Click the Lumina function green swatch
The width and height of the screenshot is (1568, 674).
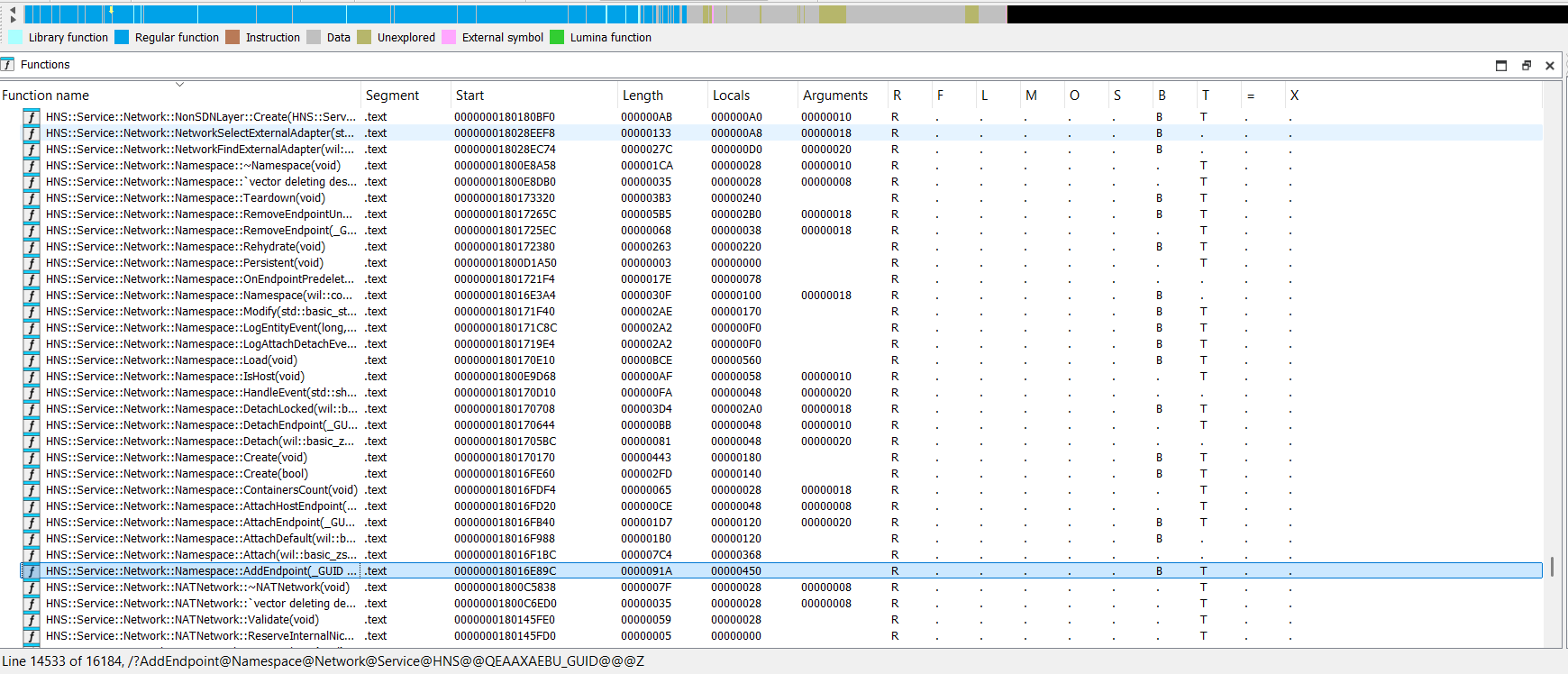pyautogui.click(x=557, y=38)
